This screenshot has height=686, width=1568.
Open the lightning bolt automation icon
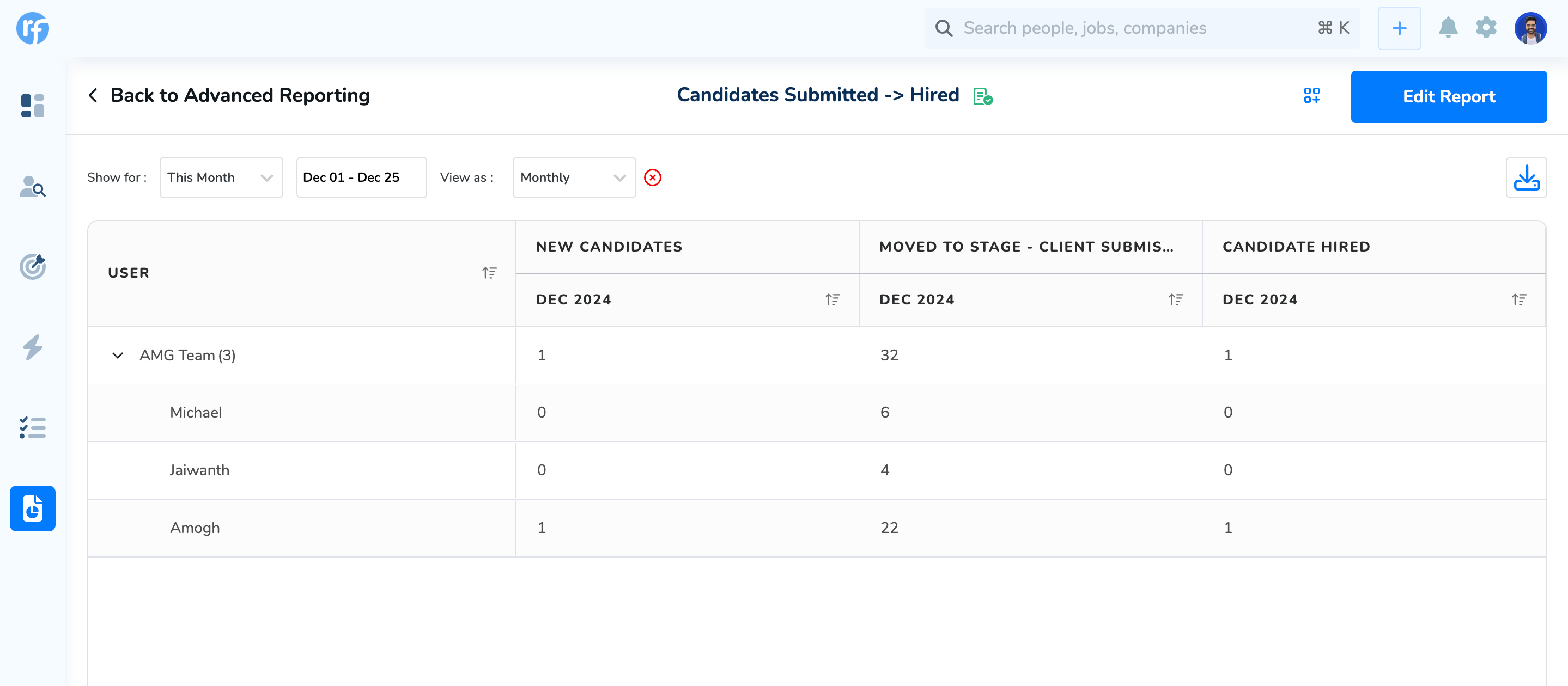tap(32, 347)
